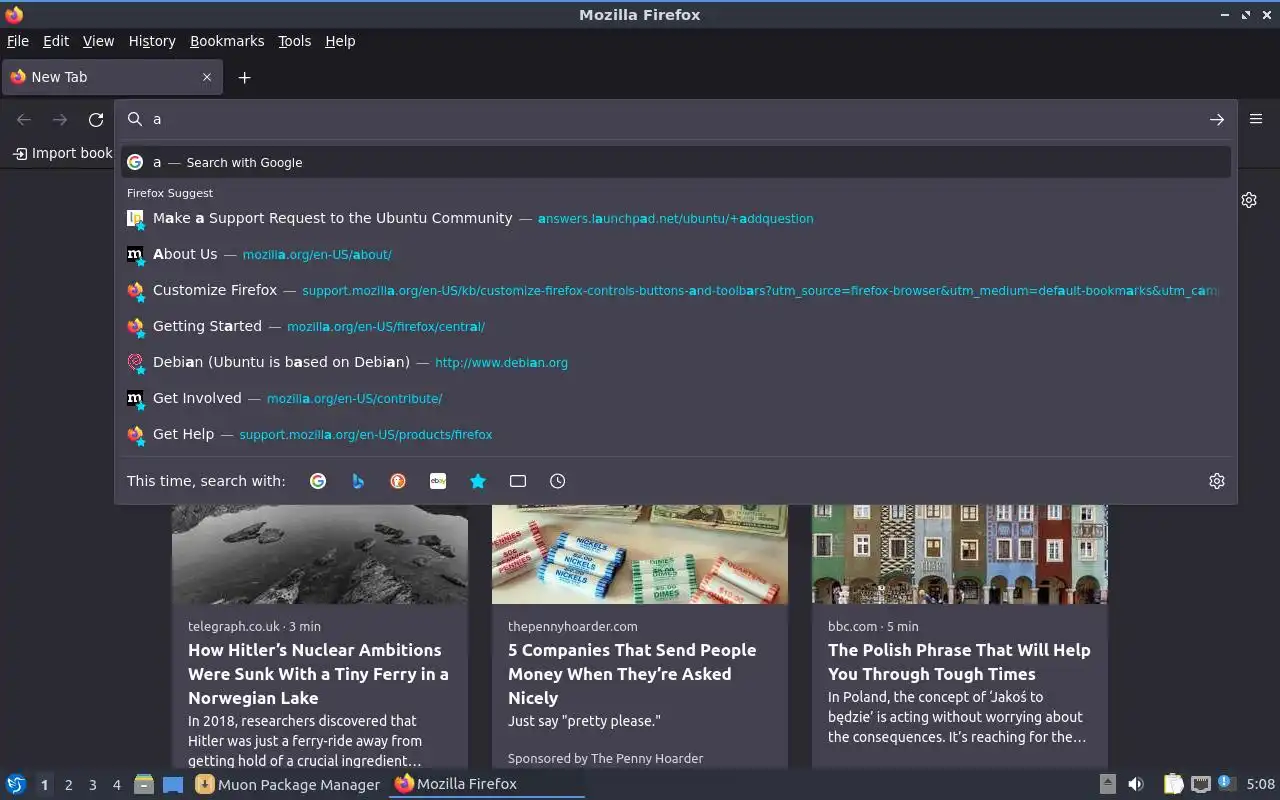
Task: Search this time with Bing icon
Action: [358, 481]
